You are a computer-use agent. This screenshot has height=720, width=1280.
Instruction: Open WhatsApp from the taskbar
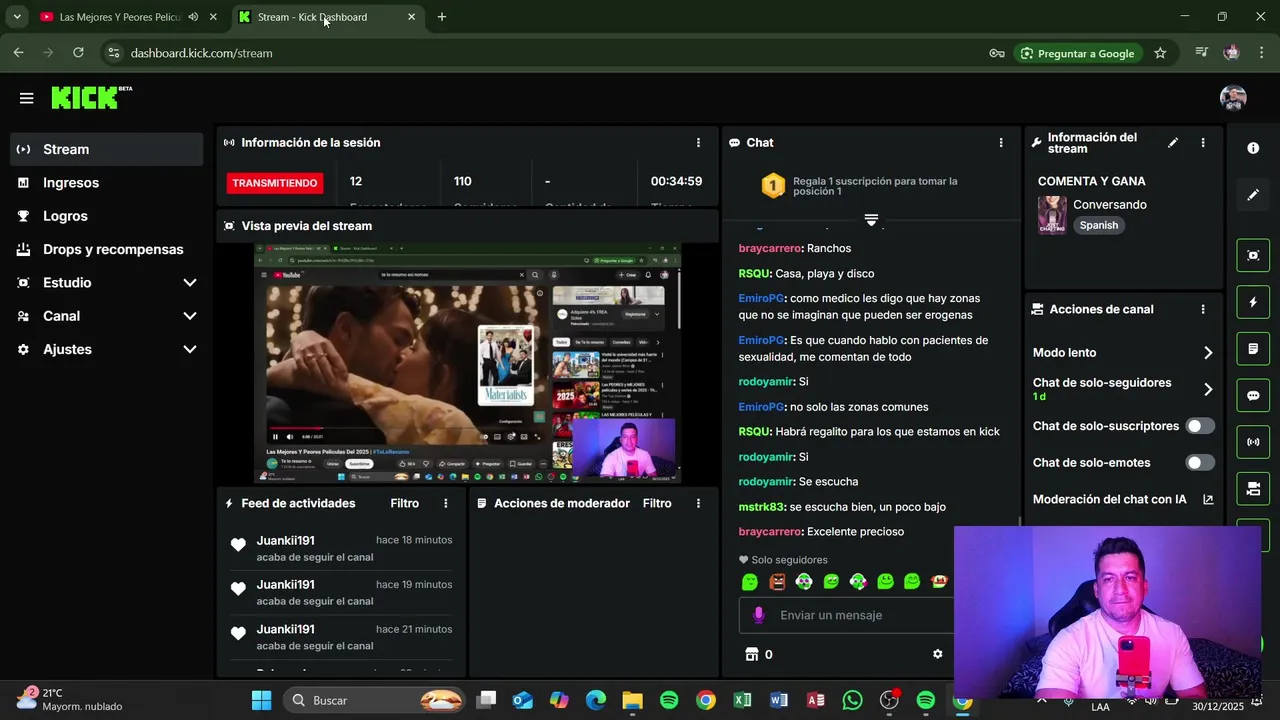click(x=852, y=700)
